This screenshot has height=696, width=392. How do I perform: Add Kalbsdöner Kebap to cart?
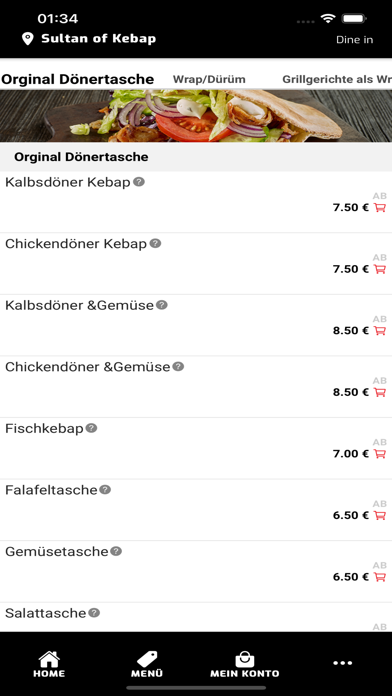pyautogui.click(x=380, y=207)
